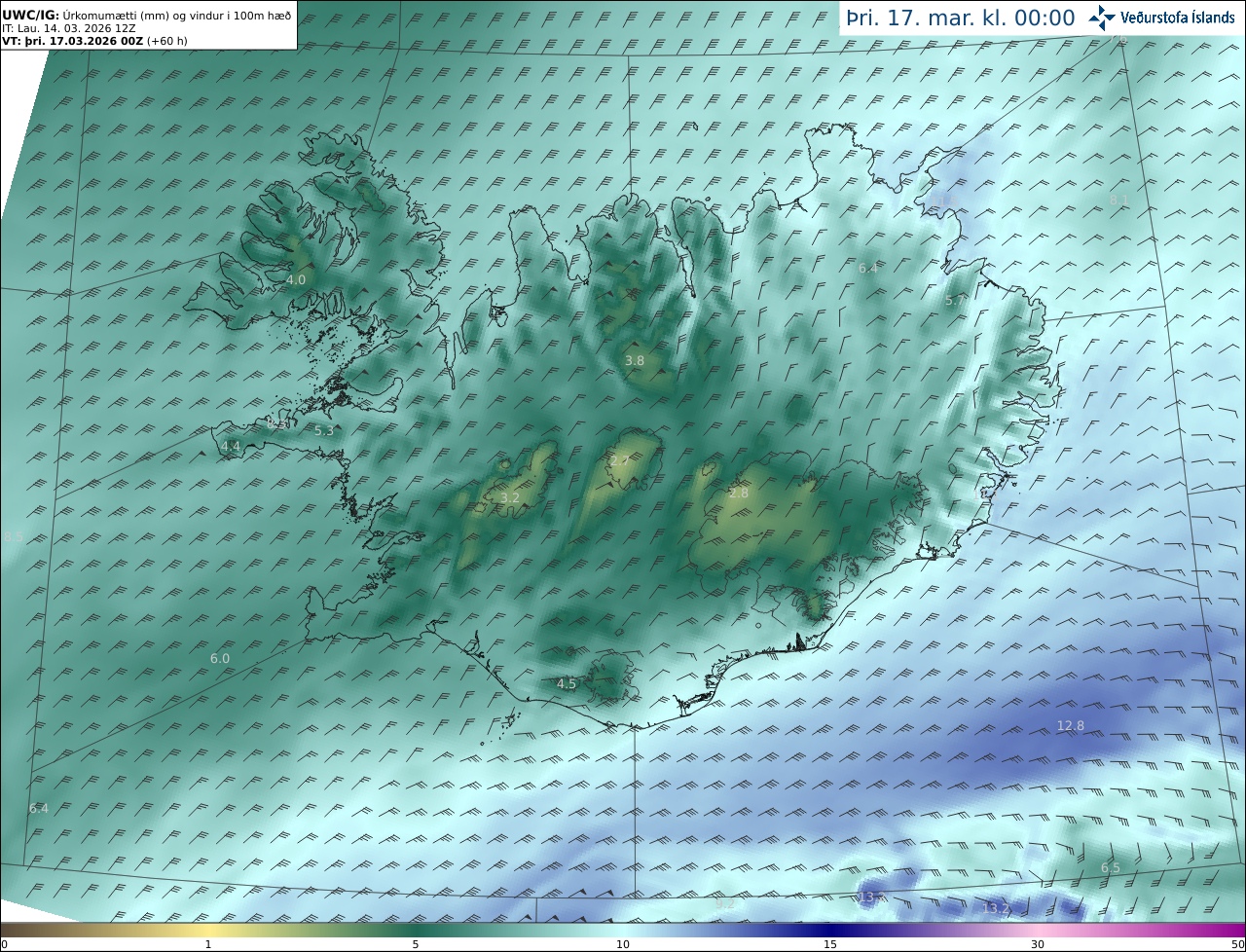Click the IT: Lau. 14. 03. 2026 12Z line
Viewport: 1246px width, 952px height.
pyautogui.click(x=69, y=28)
